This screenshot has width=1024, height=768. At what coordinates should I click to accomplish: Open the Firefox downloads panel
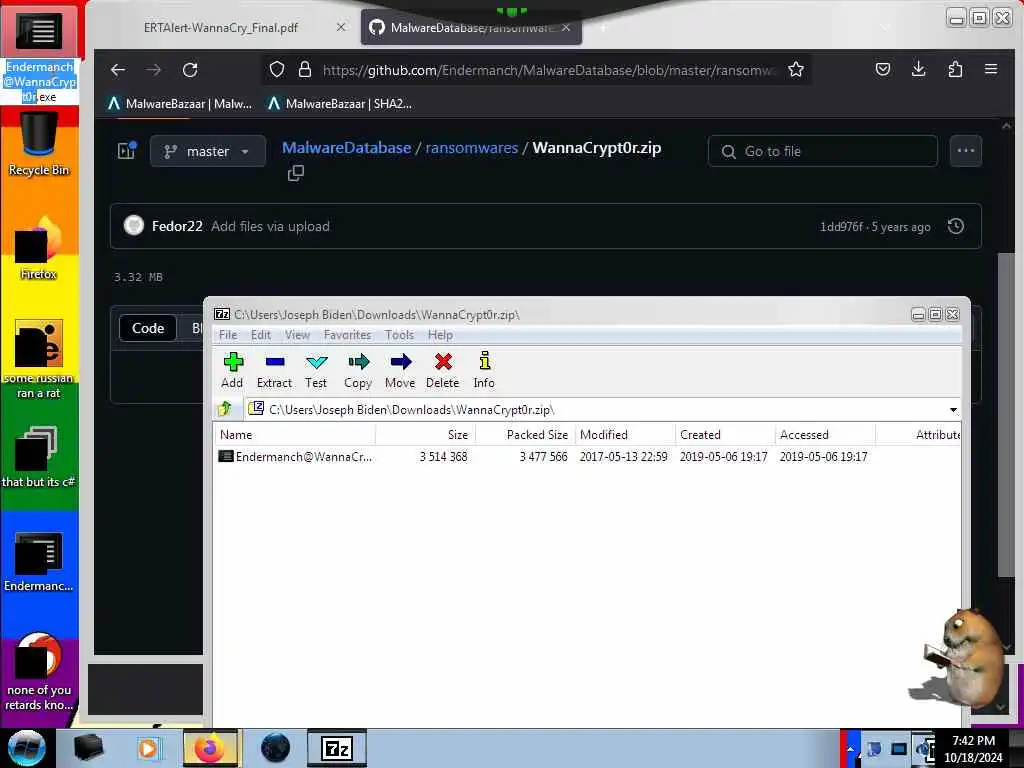(919, 69)
